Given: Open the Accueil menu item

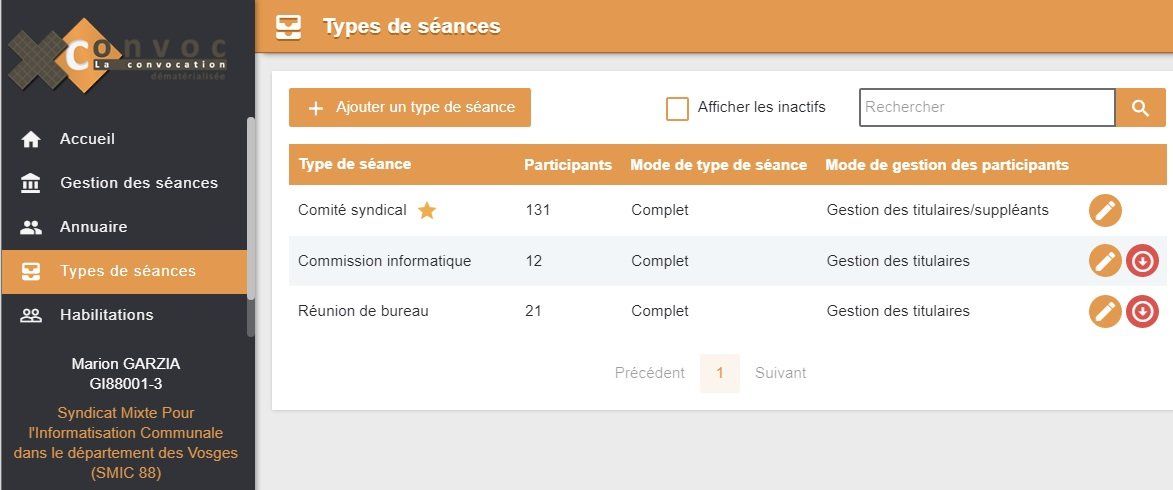Looking at the screenshot, I should tap(87, 139).
